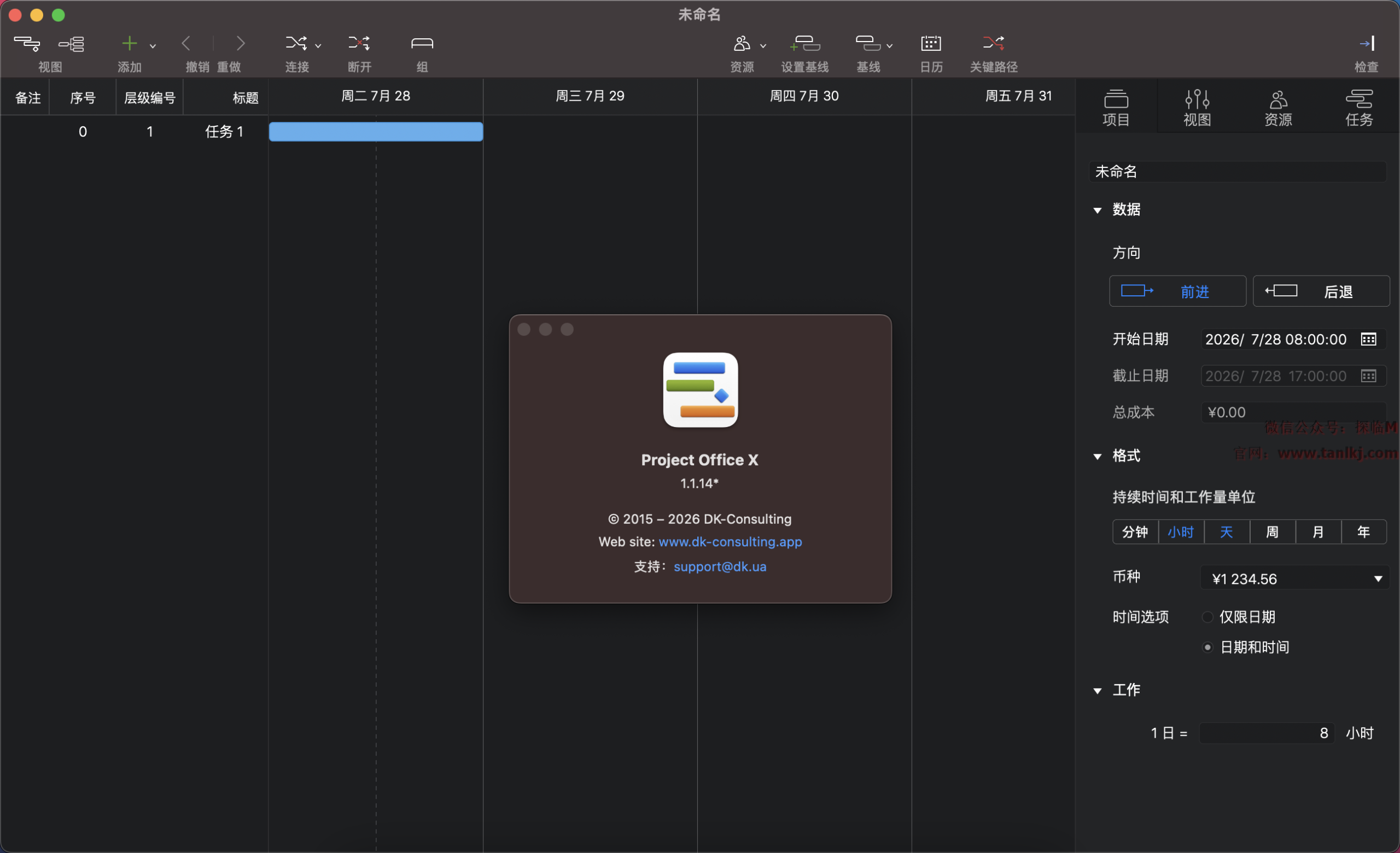Click the Notes (备注) column header
Screen dimensions: 1400x853
tap(25, 98)
